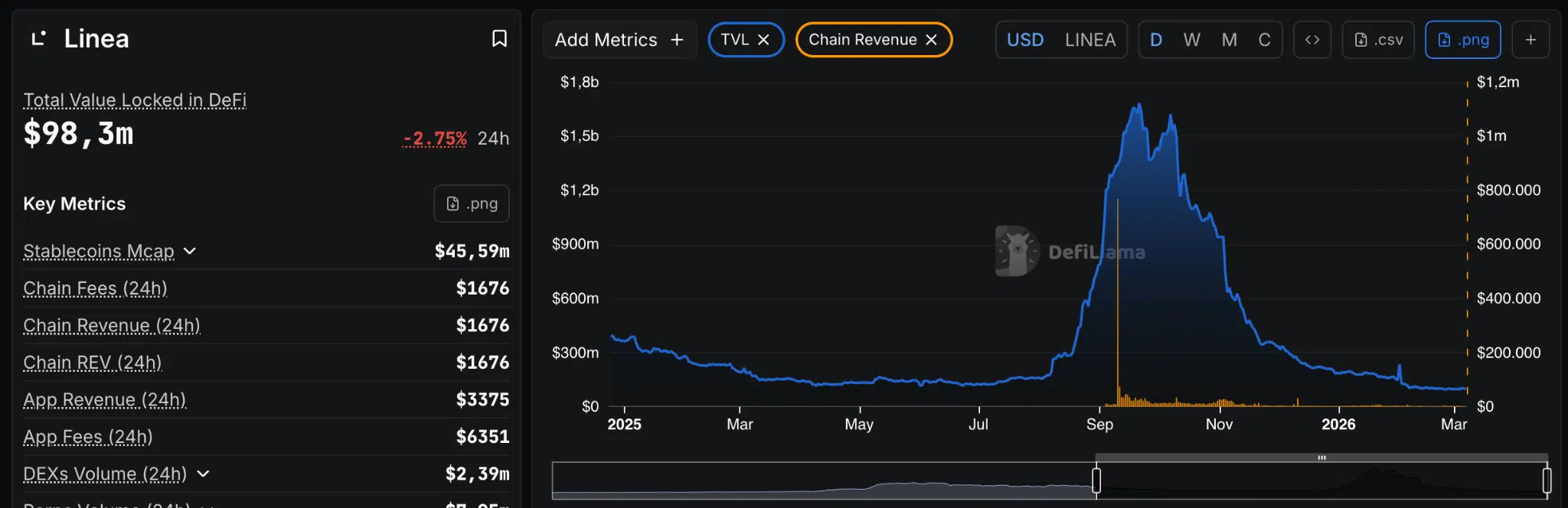Image resolution: width=1568 pixels, height=508 pixels.
Task: Download chart data as .csv
Action: point(1377,40)
